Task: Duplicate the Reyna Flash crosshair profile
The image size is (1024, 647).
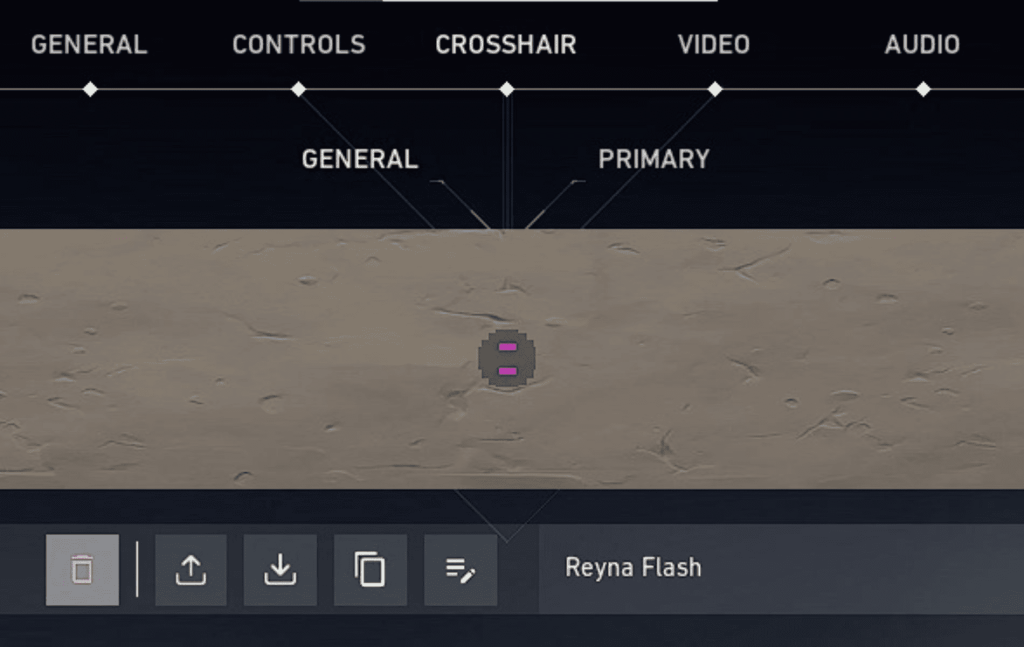Action: click(x=370, y=570)
